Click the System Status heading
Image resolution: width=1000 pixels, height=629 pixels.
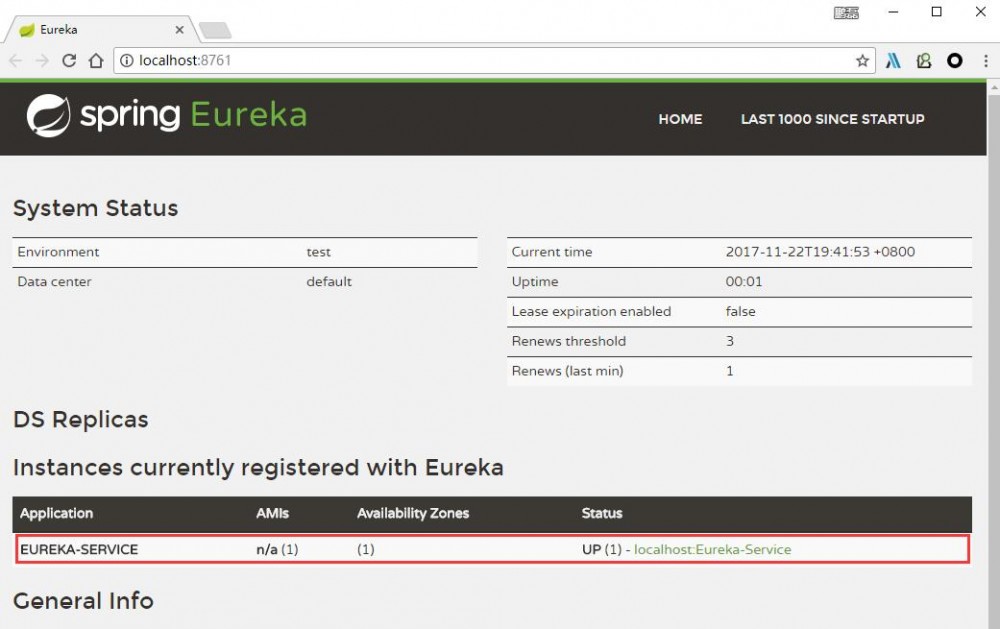96,209
